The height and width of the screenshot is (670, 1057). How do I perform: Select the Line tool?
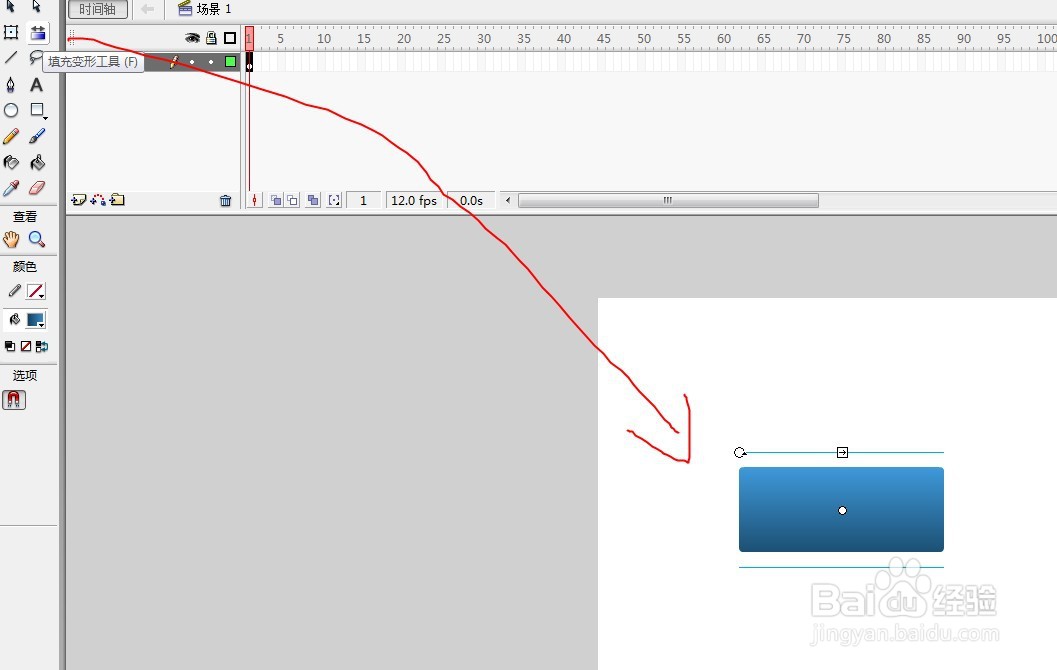(11, 58)
